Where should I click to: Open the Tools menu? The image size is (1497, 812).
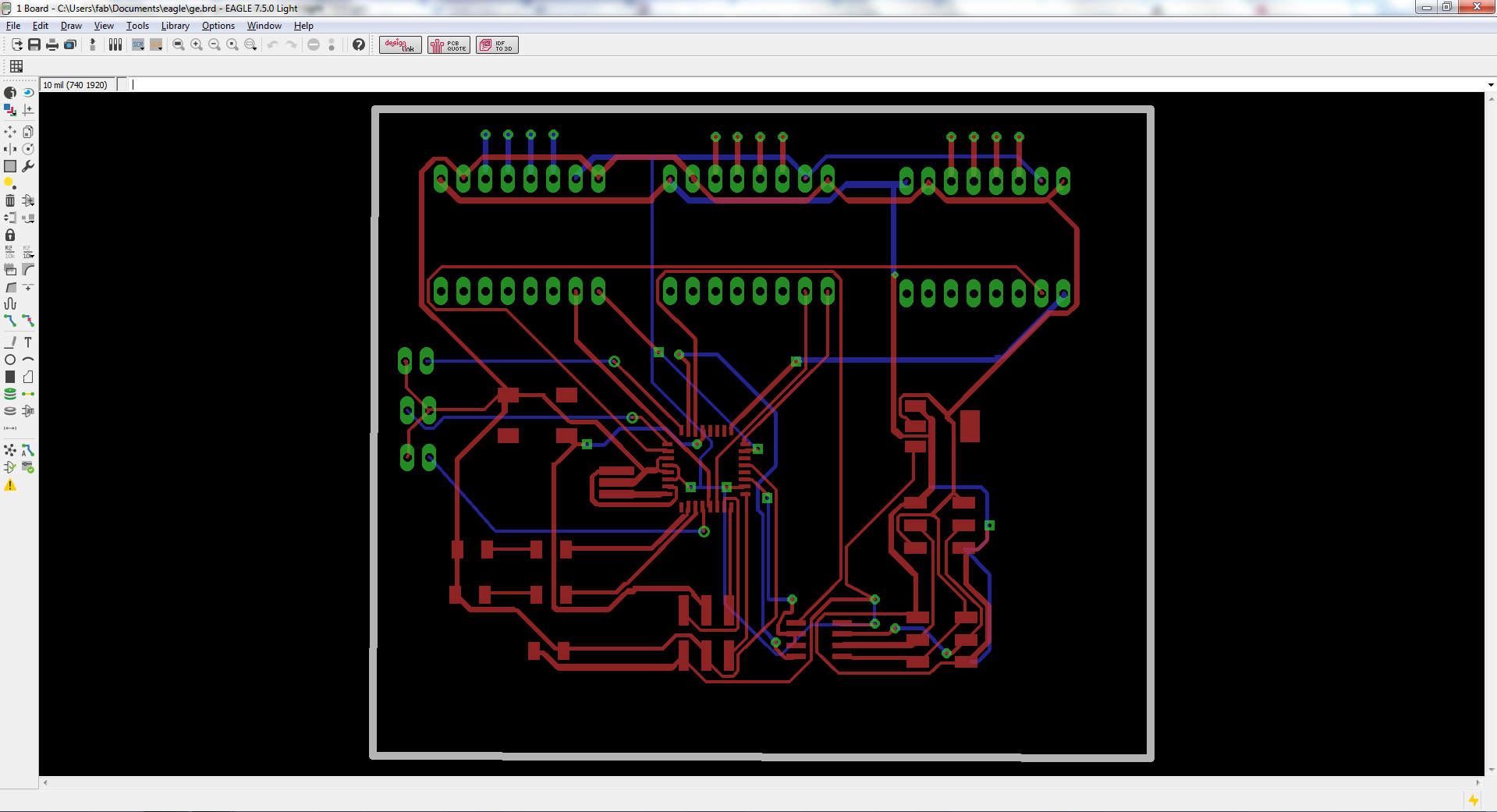pos(137,26)
